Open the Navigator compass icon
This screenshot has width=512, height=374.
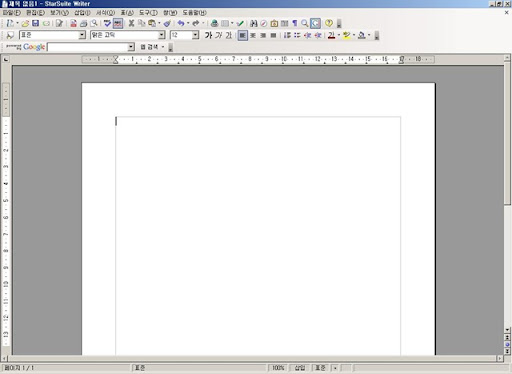(264, 23)
